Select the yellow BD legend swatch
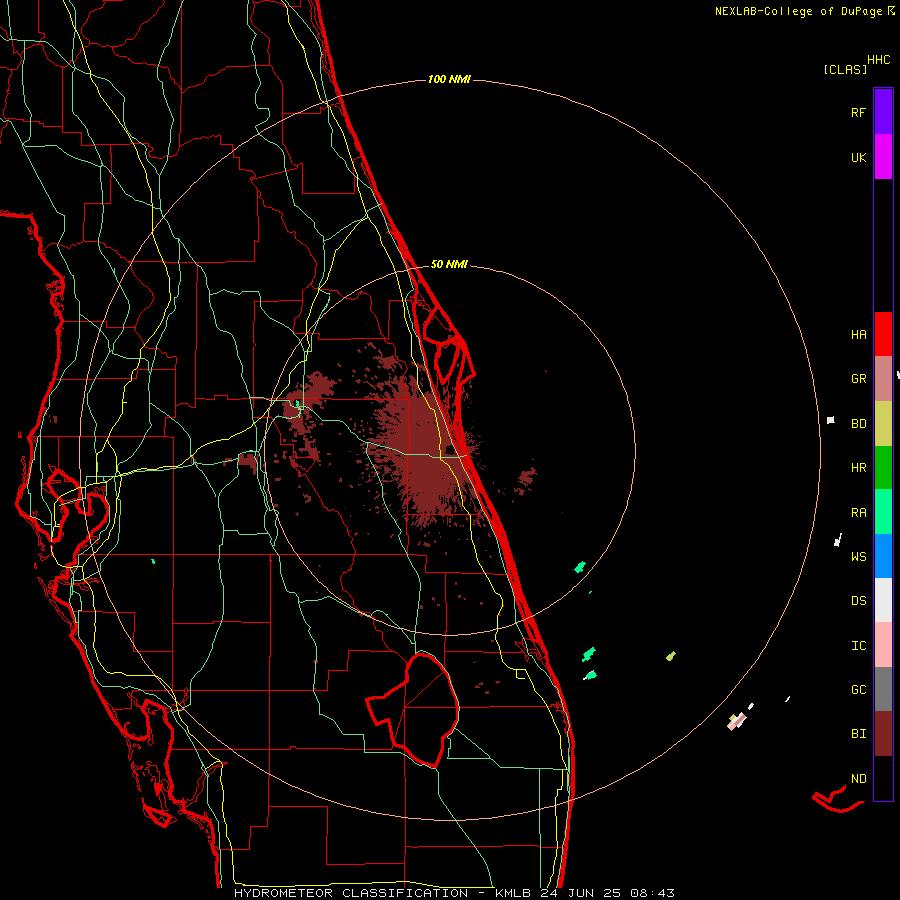The width and height of the screenshot is (900, 900). click(883, 424)
